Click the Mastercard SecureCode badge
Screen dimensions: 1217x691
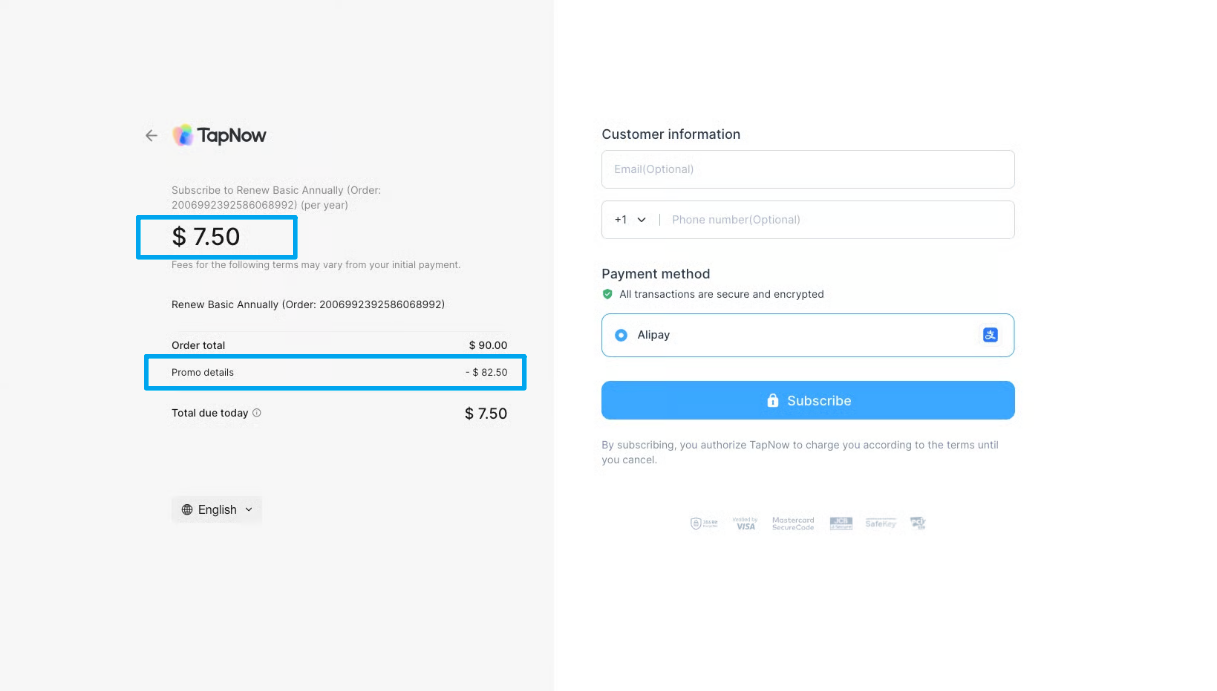pyautogui.click(x=793, y=523)
